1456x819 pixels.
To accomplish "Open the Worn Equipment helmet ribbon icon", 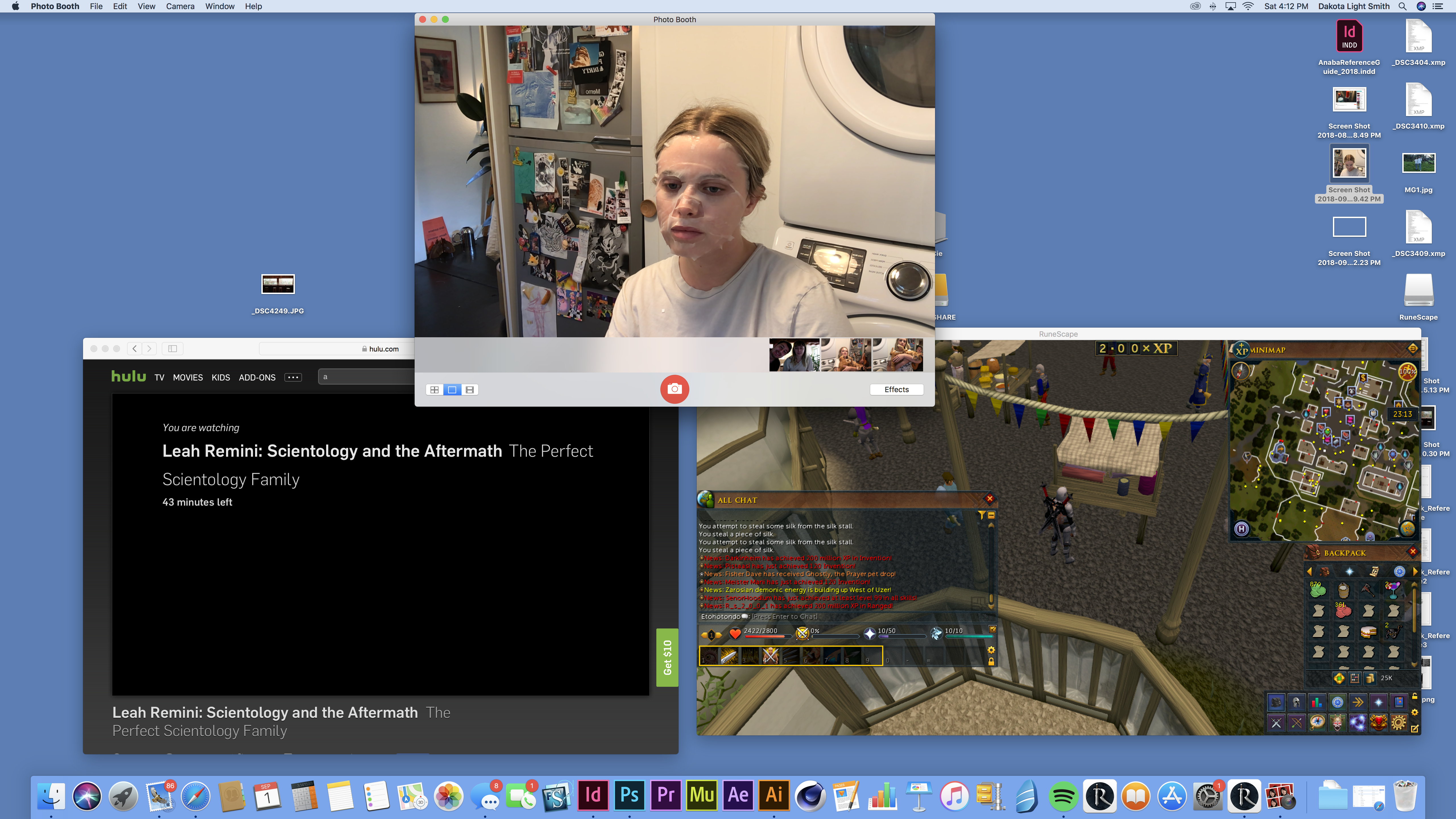I will 1297,702.
